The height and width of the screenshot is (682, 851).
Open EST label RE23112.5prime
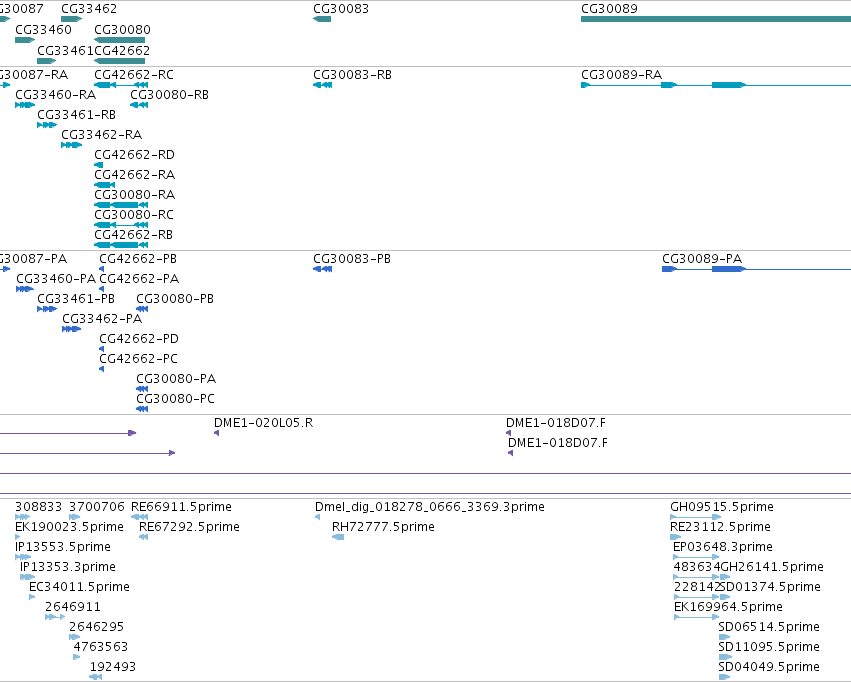720,527
